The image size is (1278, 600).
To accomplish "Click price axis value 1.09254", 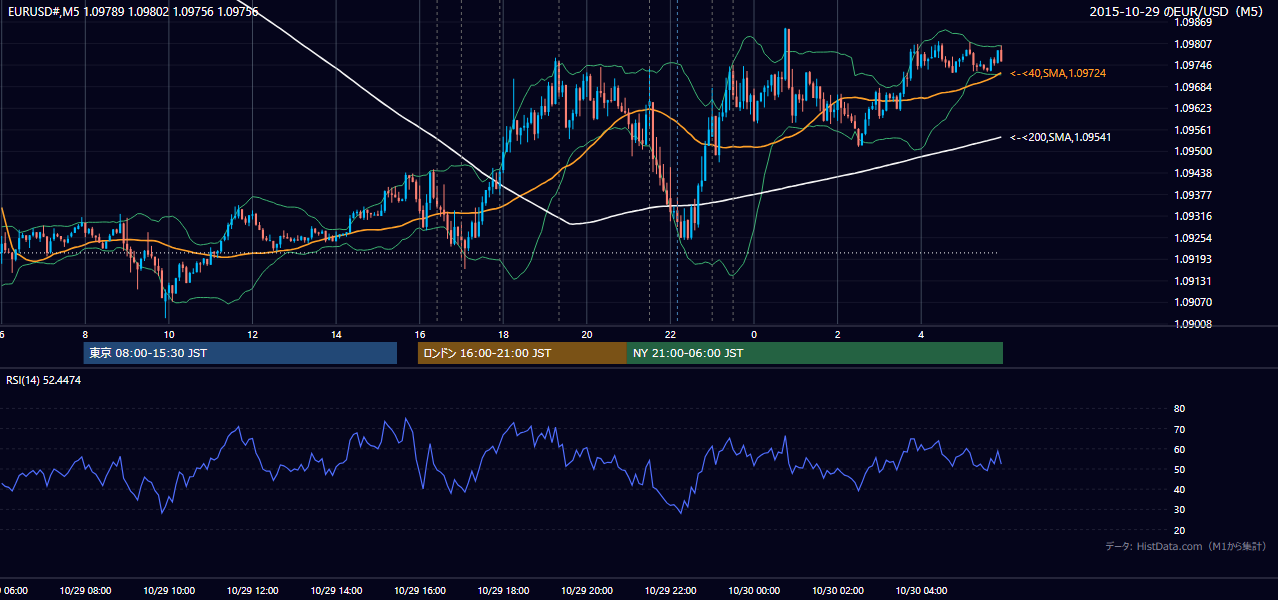I will click(1193, 238).
